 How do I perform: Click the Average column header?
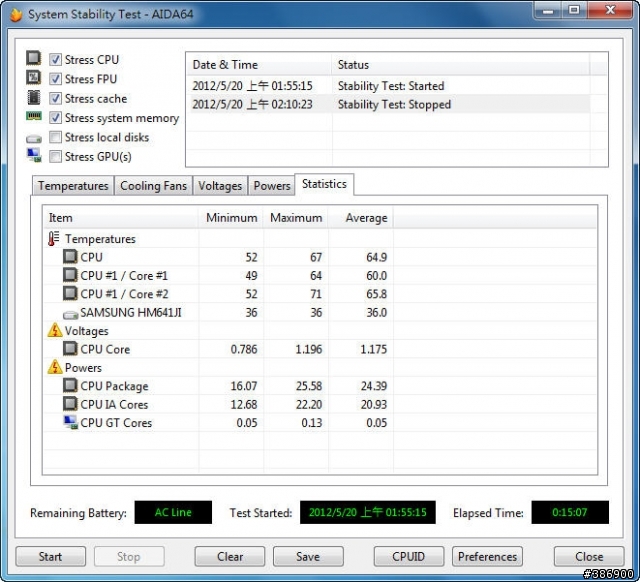click(361, 218)
